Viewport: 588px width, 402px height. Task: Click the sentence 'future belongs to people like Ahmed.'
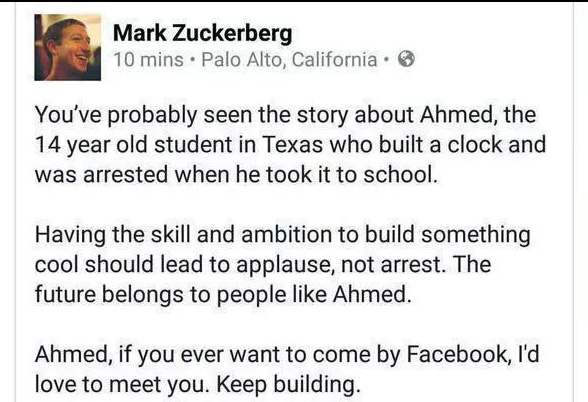tap(223, 294)
